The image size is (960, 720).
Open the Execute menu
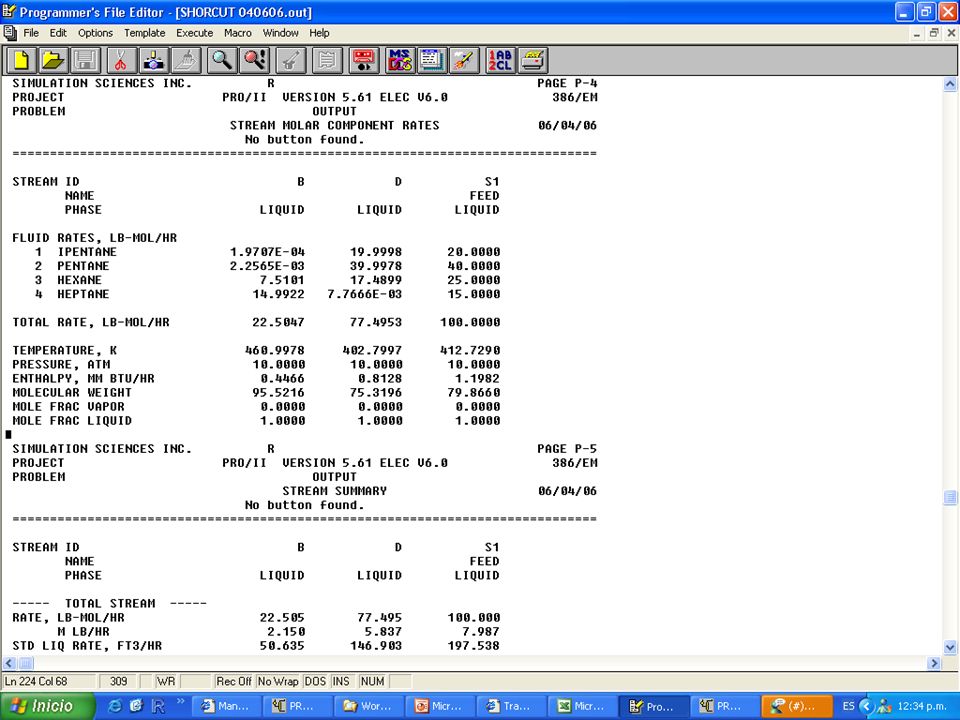point(195,33)
